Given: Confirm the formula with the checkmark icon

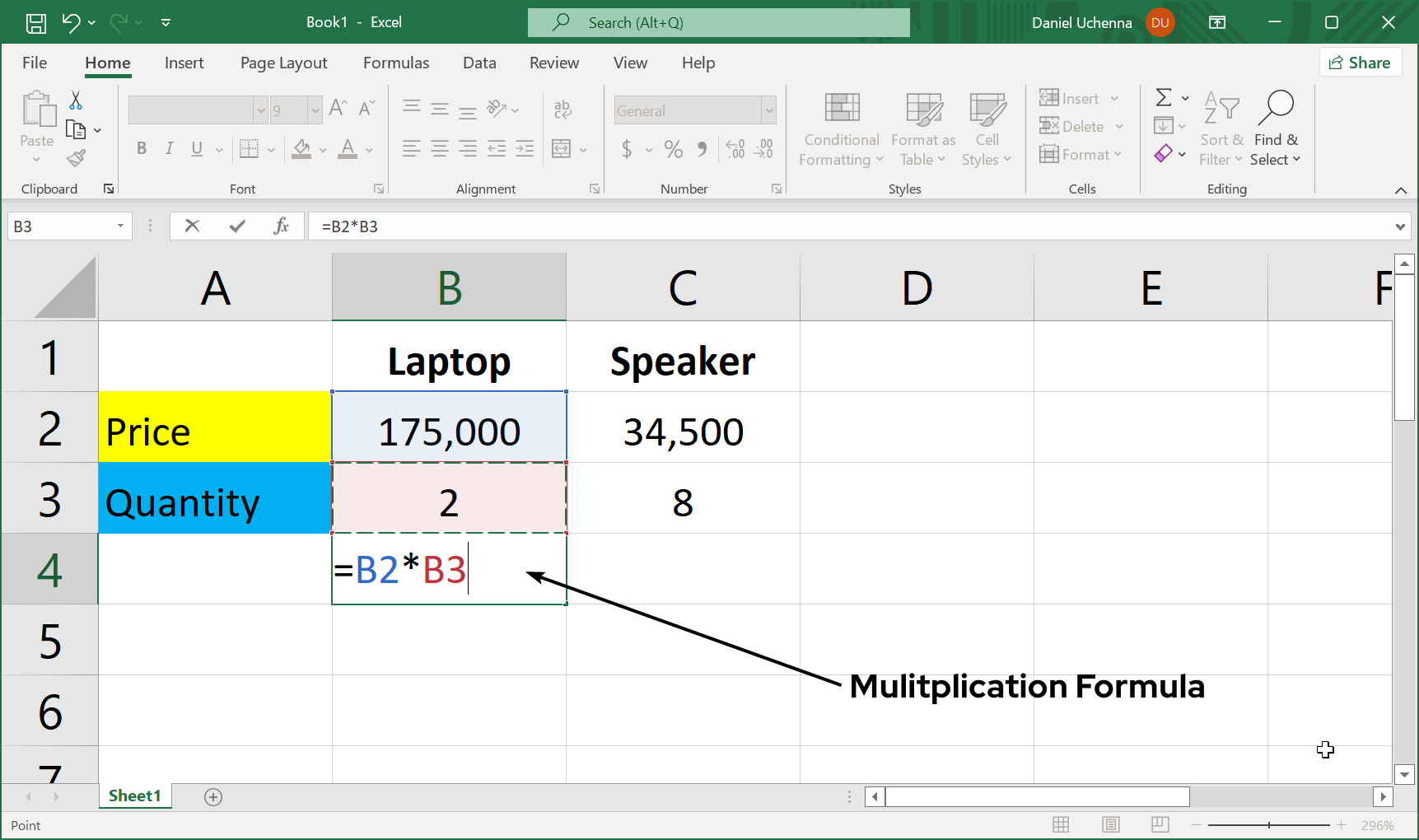Looking at the screenshot, I should pos(237,226).
